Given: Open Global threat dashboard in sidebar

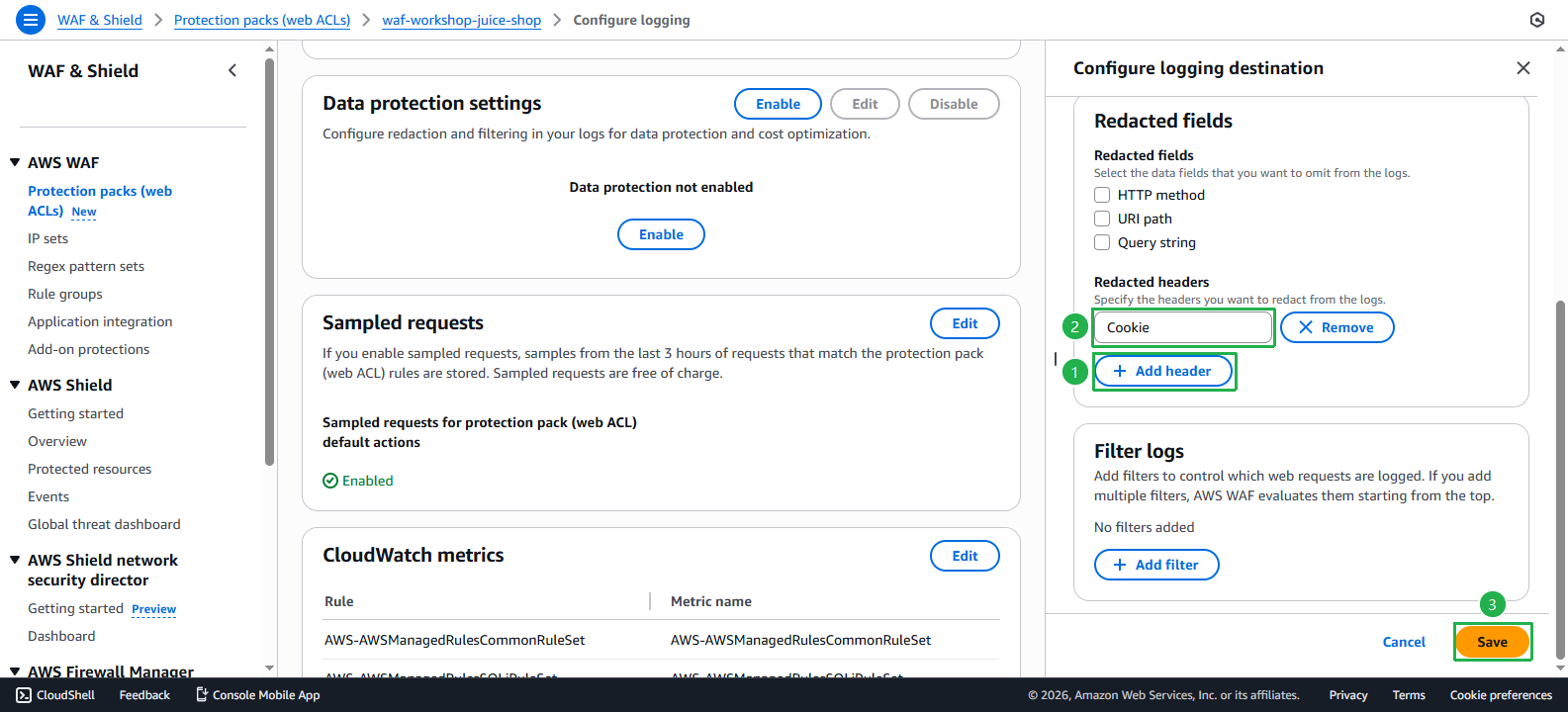Looking at the screenshot, I should (105, 524).
